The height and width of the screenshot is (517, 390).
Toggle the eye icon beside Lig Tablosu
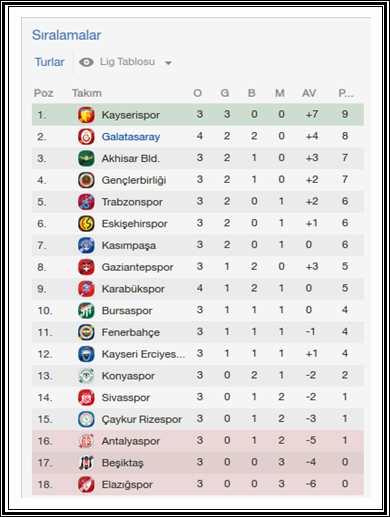coord(86,62)
